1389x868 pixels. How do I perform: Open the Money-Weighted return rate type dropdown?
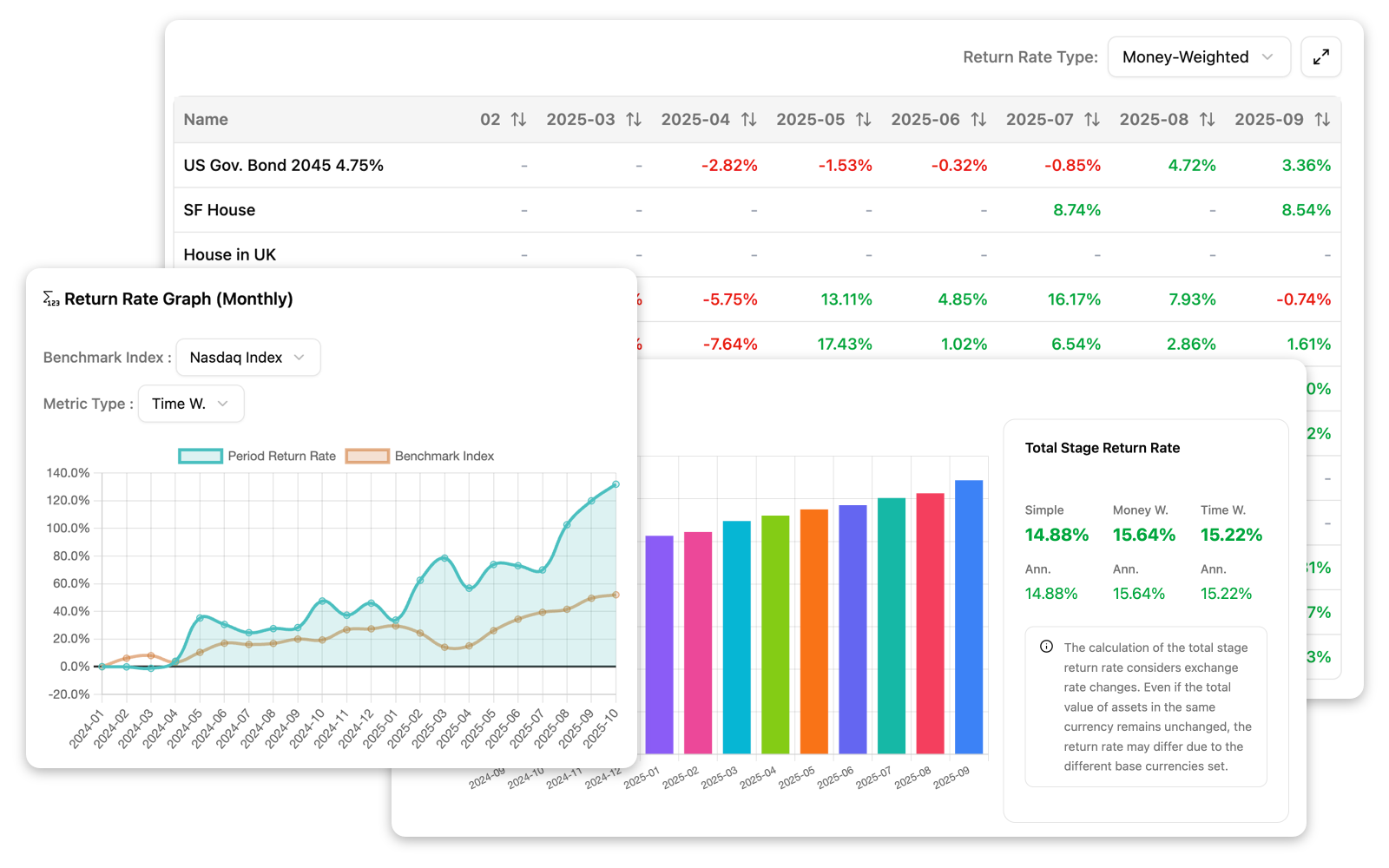point(1199,57)
